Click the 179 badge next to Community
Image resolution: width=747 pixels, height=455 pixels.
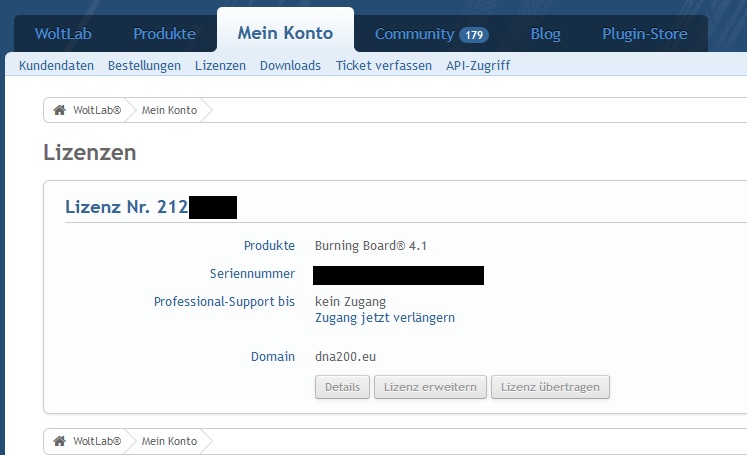(x=473, y=35)
